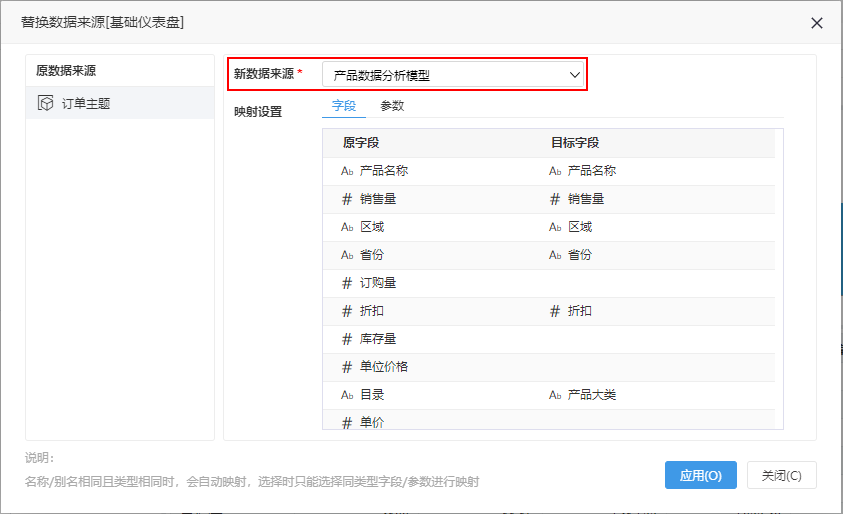Click the # icon beside 库存量 field
Screen dimensions: 843x514
(x=347, y=339)
